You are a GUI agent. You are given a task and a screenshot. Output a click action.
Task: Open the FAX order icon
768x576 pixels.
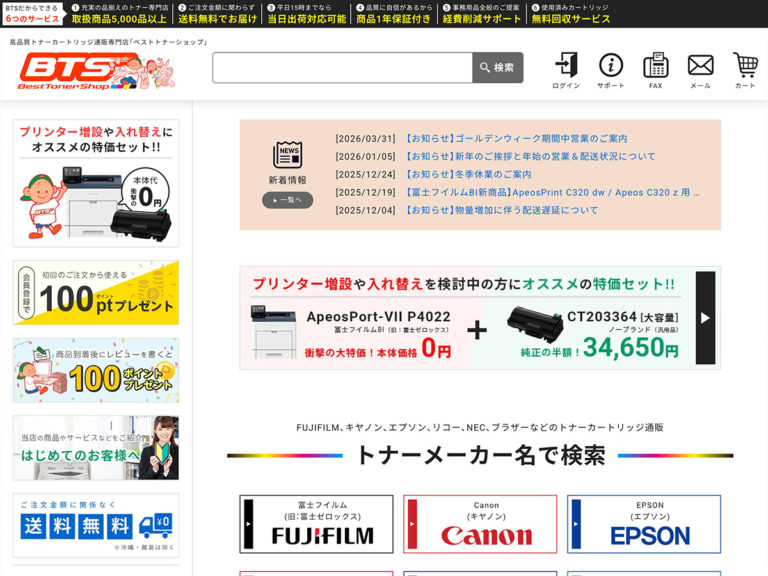coord(656,71)
